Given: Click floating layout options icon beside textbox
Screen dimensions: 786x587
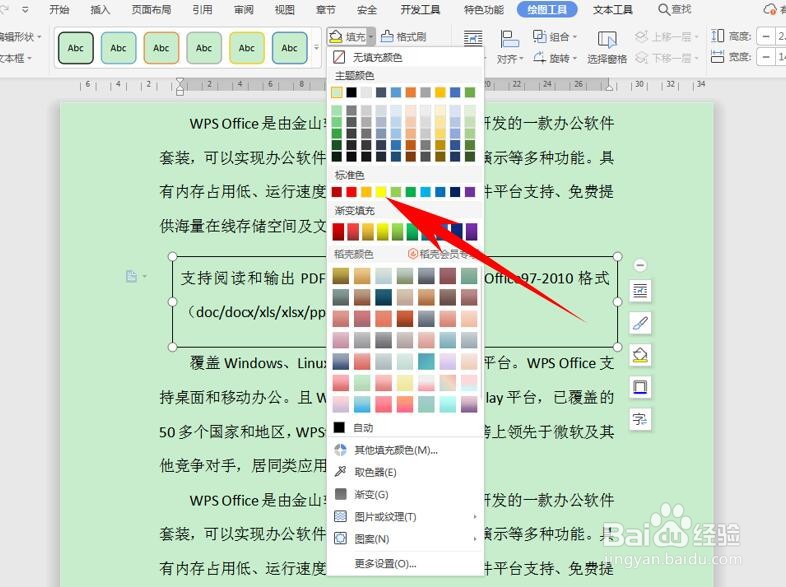Looking at the screenshot, I should tap(640, 290).
